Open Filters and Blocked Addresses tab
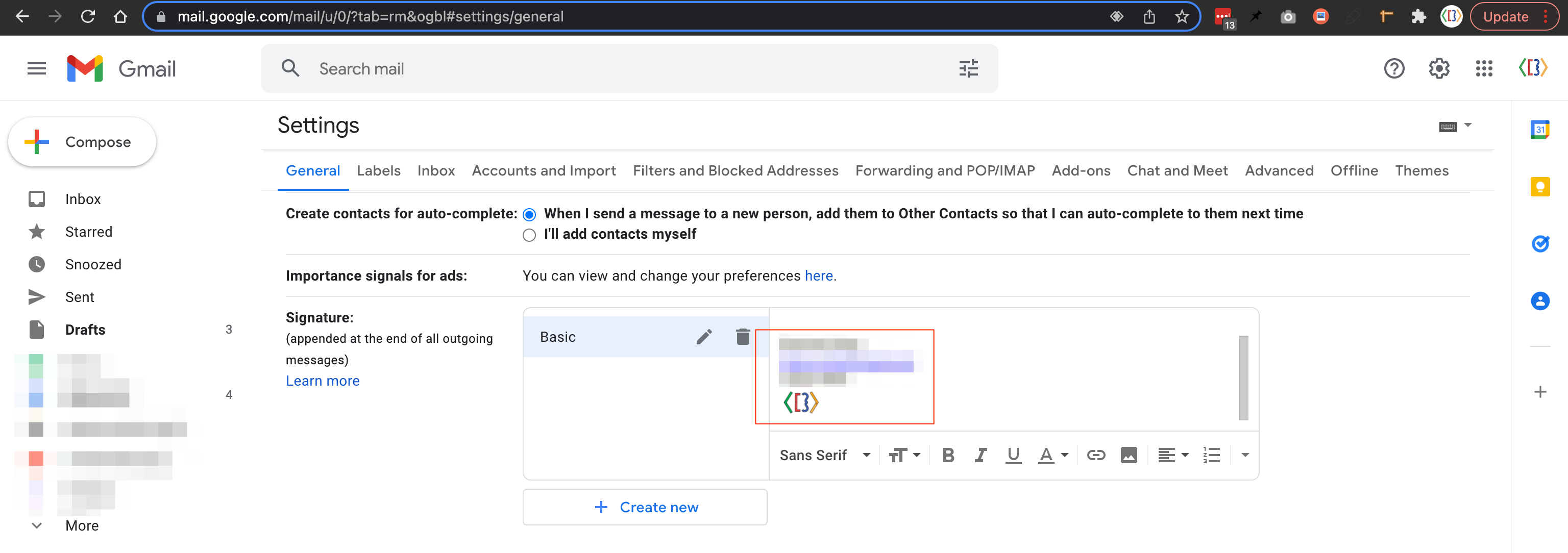The height and width of the screenshot is (553, 1568). point(736,171)
